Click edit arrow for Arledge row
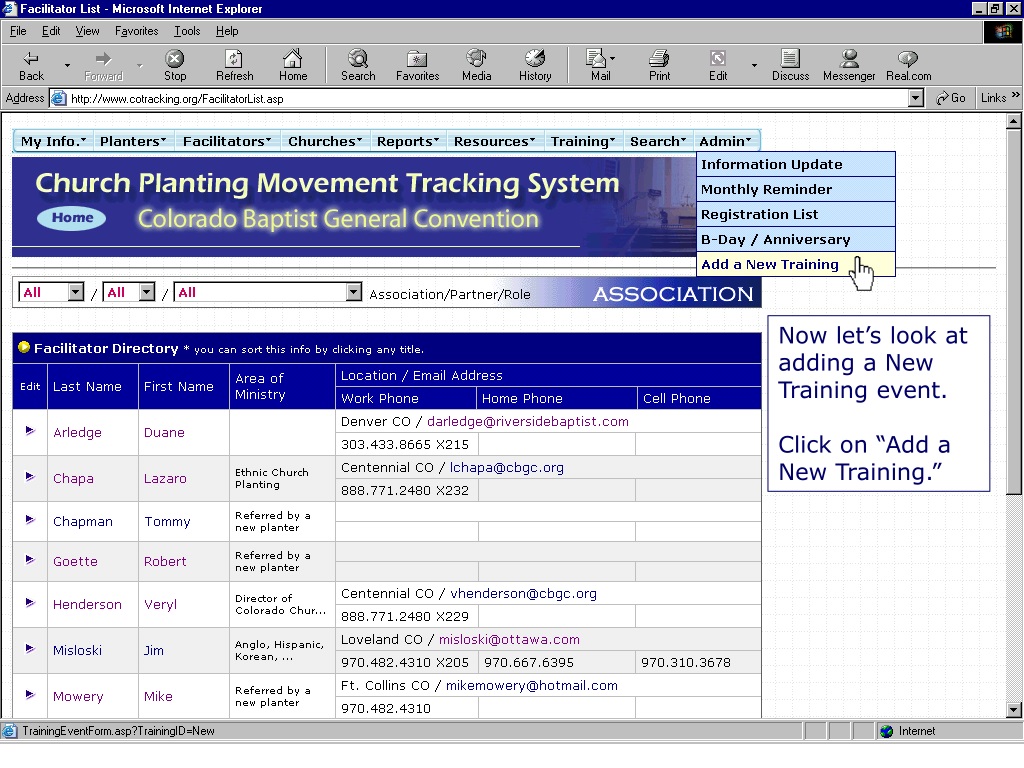 pos(30,430)
